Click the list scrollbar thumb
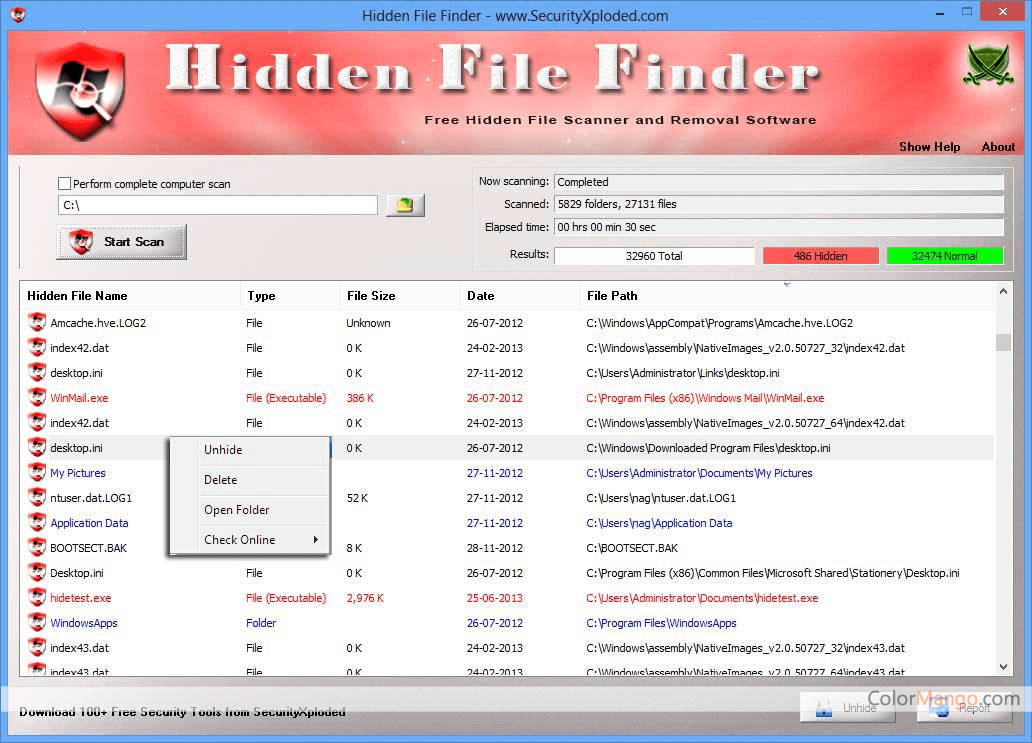This screenshot has width=1032, height=743. click(1003, 342)
